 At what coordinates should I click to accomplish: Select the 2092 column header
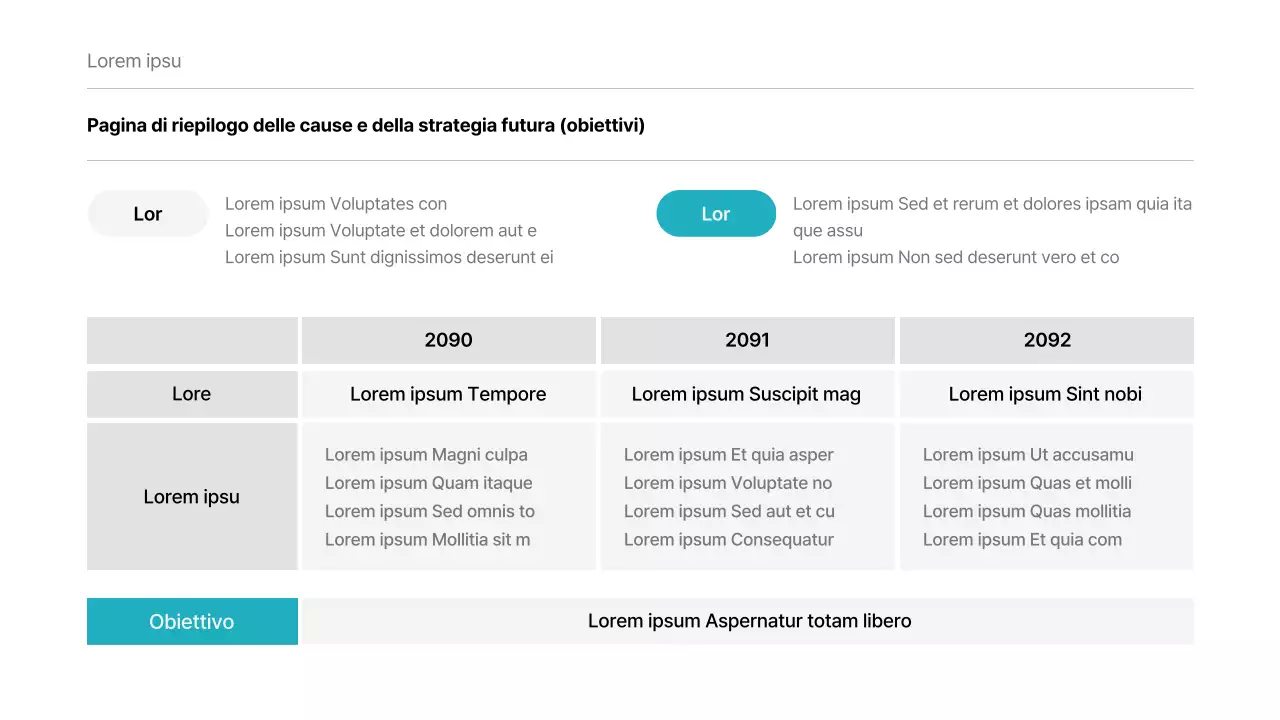(1047, 340)
